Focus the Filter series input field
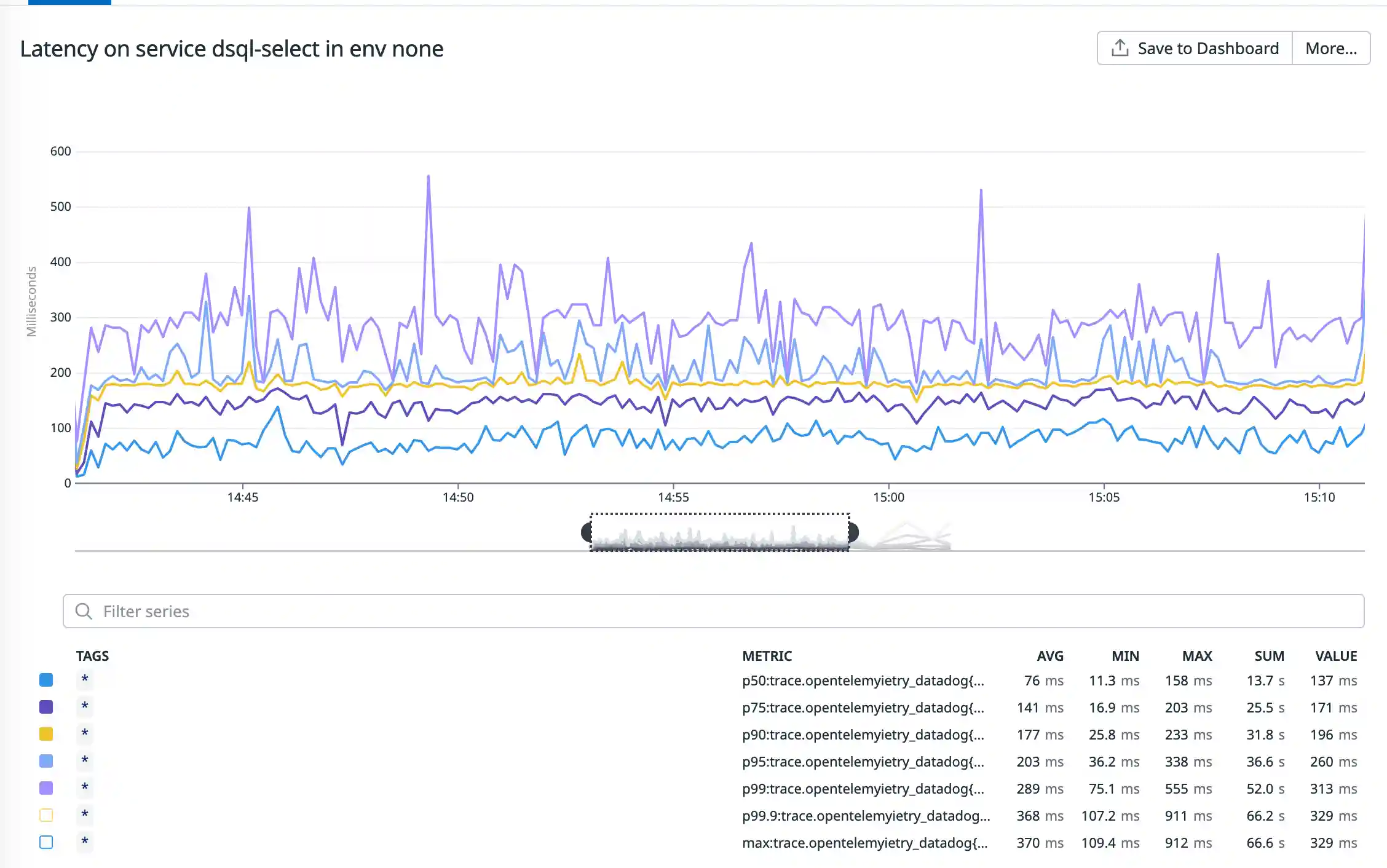The image size is (1387, 868). point(713,611)
